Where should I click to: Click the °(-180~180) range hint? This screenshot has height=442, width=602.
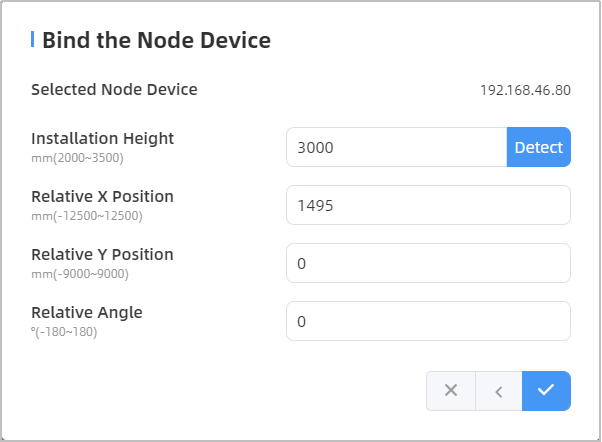coord(64,331)
